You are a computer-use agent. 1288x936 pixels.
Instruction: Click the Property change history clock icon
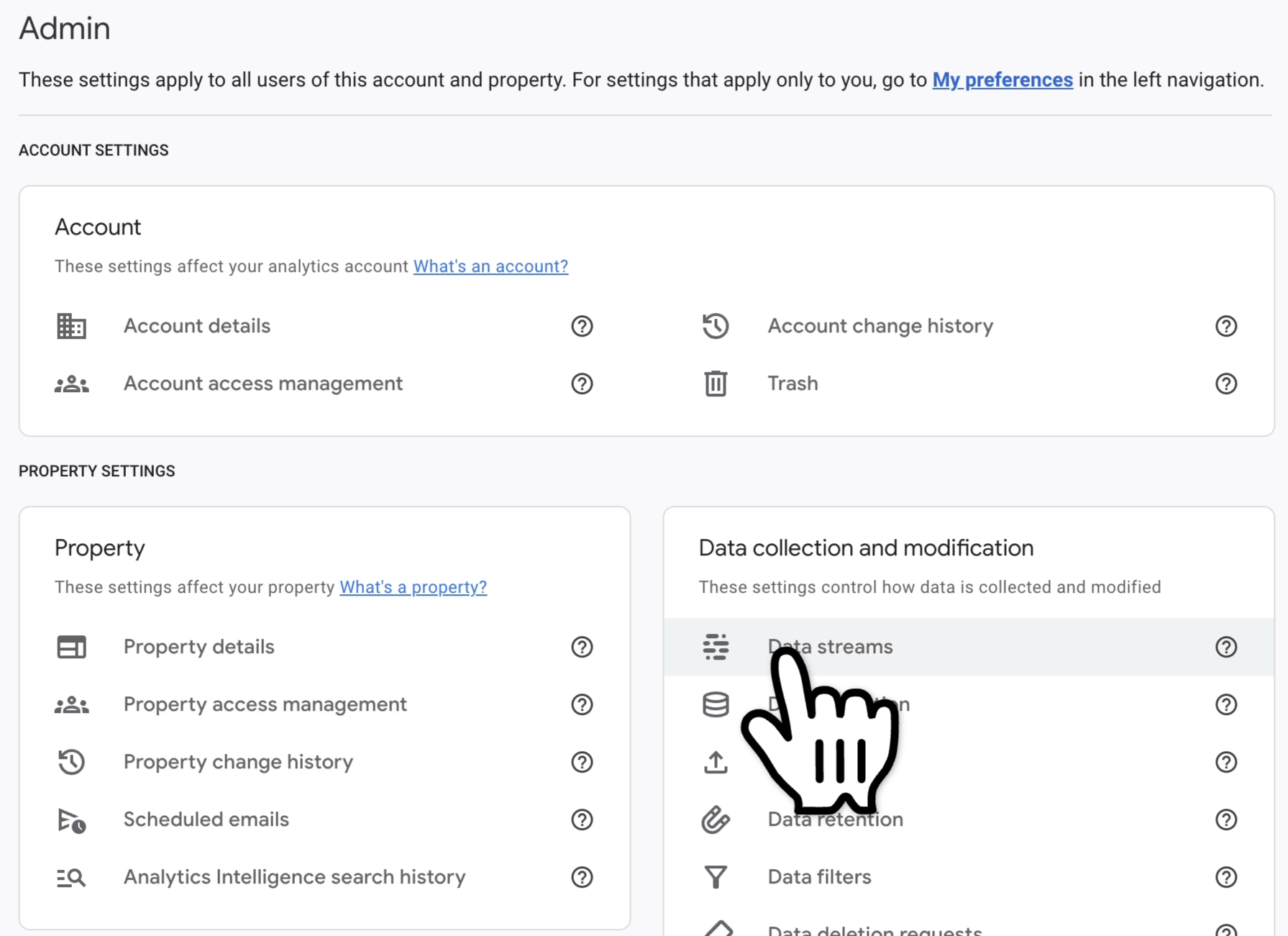point(70,762)
